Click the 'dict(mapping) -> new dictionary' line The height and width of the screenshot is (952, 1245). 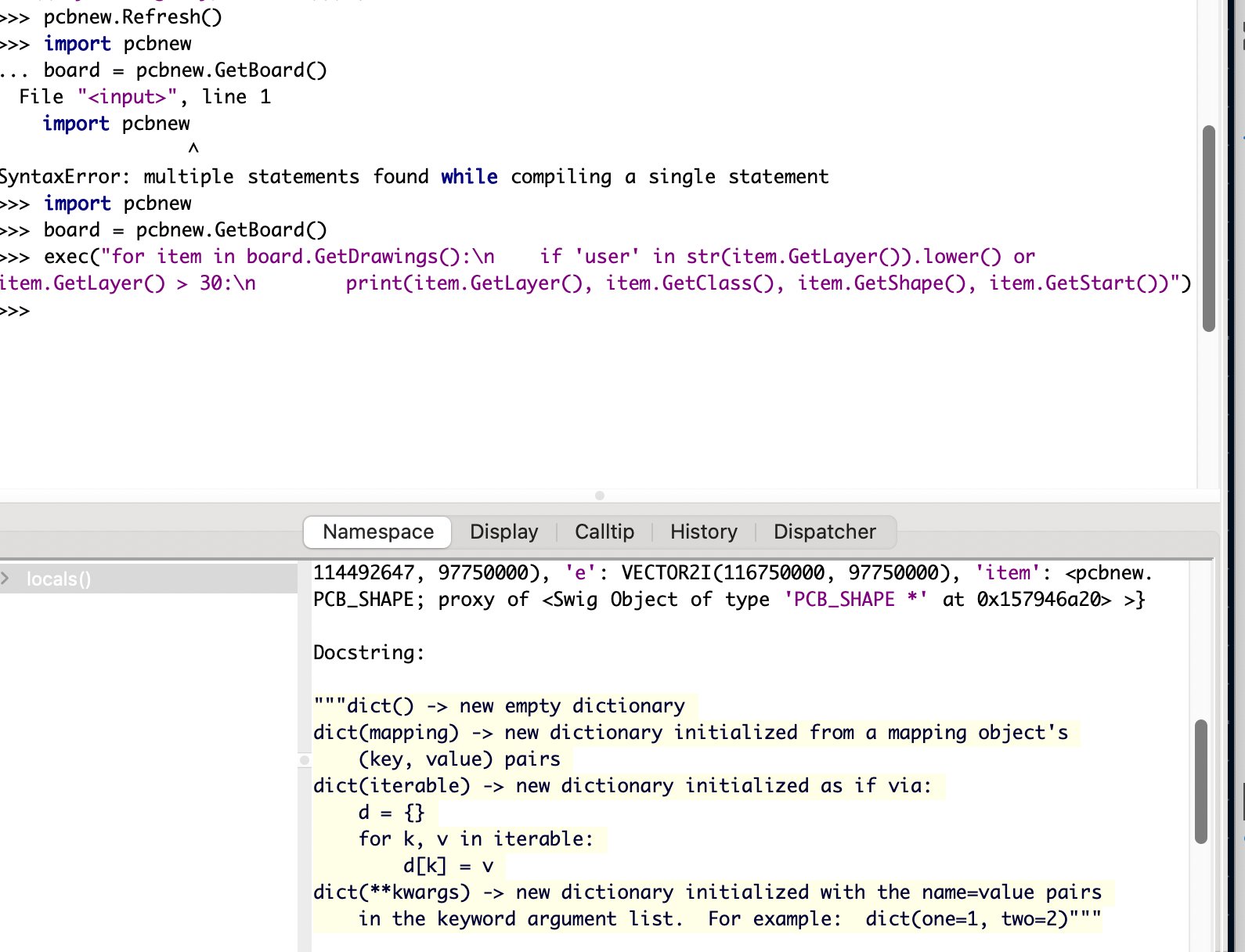pyautogui.click(x=691, y=733)
